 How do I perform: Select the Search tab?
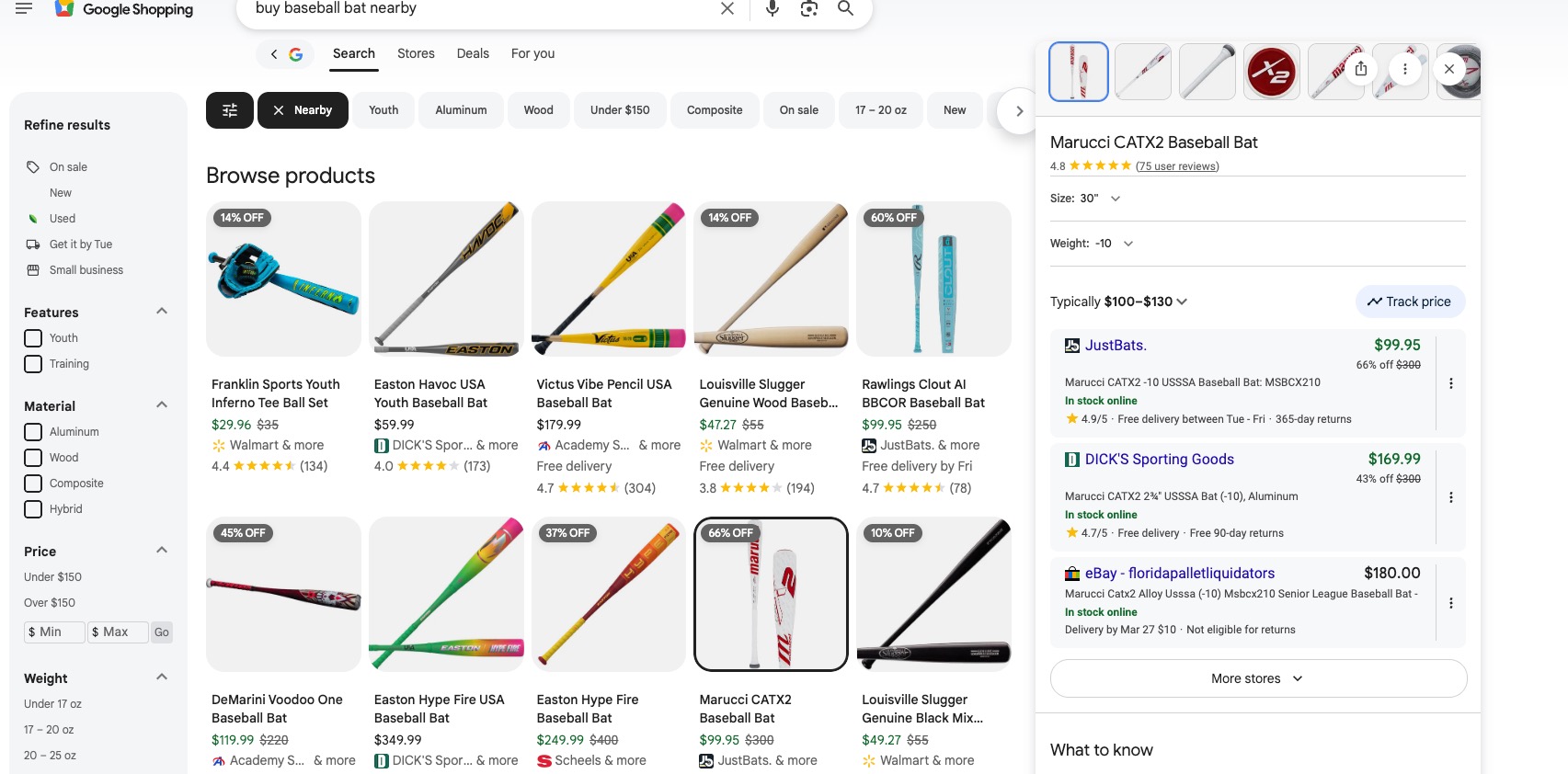354,53
